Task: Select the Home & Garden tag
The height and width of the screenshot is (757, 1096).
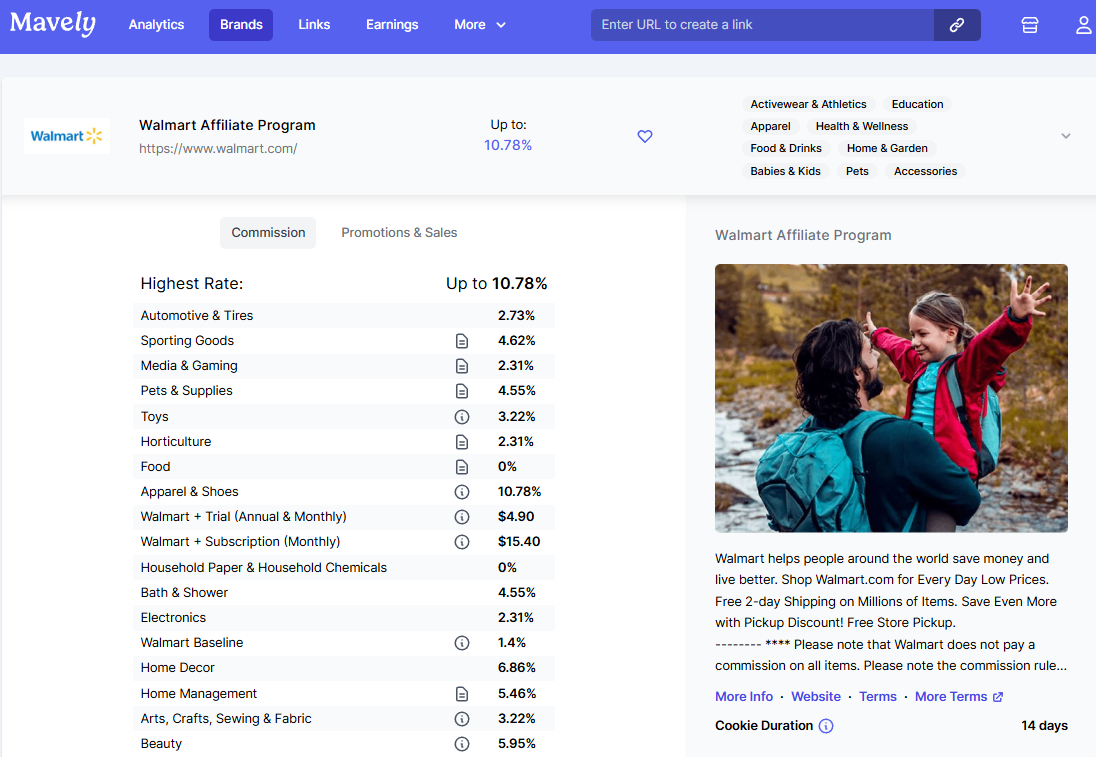Action: (x=887, y=148)
